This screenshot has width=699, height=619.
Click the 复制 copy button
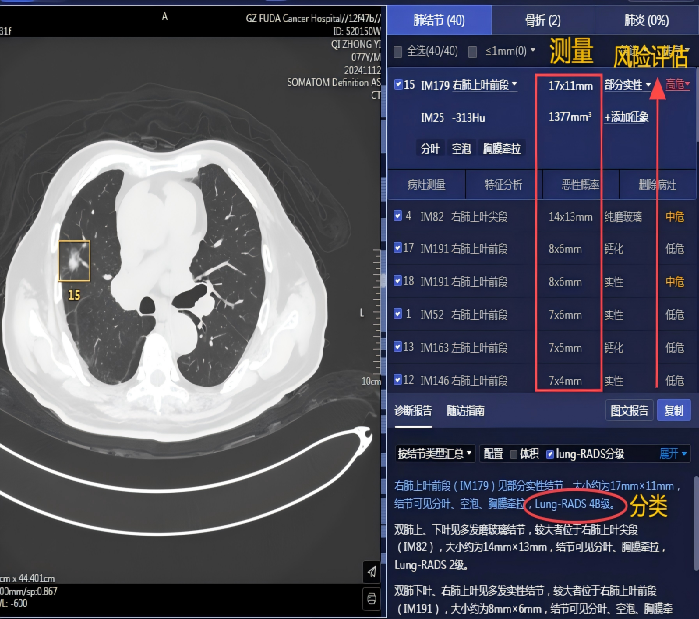point(674,410)
